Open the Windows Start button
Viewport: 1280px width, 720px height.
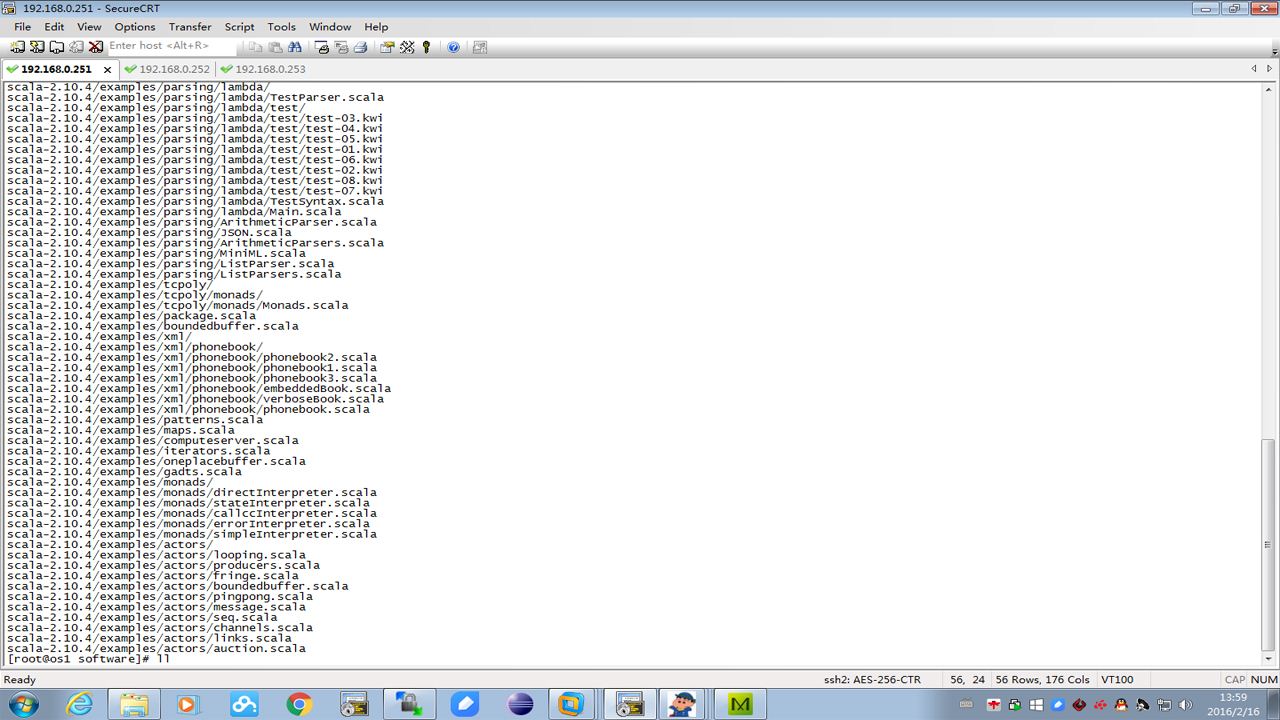click(22, 704)
